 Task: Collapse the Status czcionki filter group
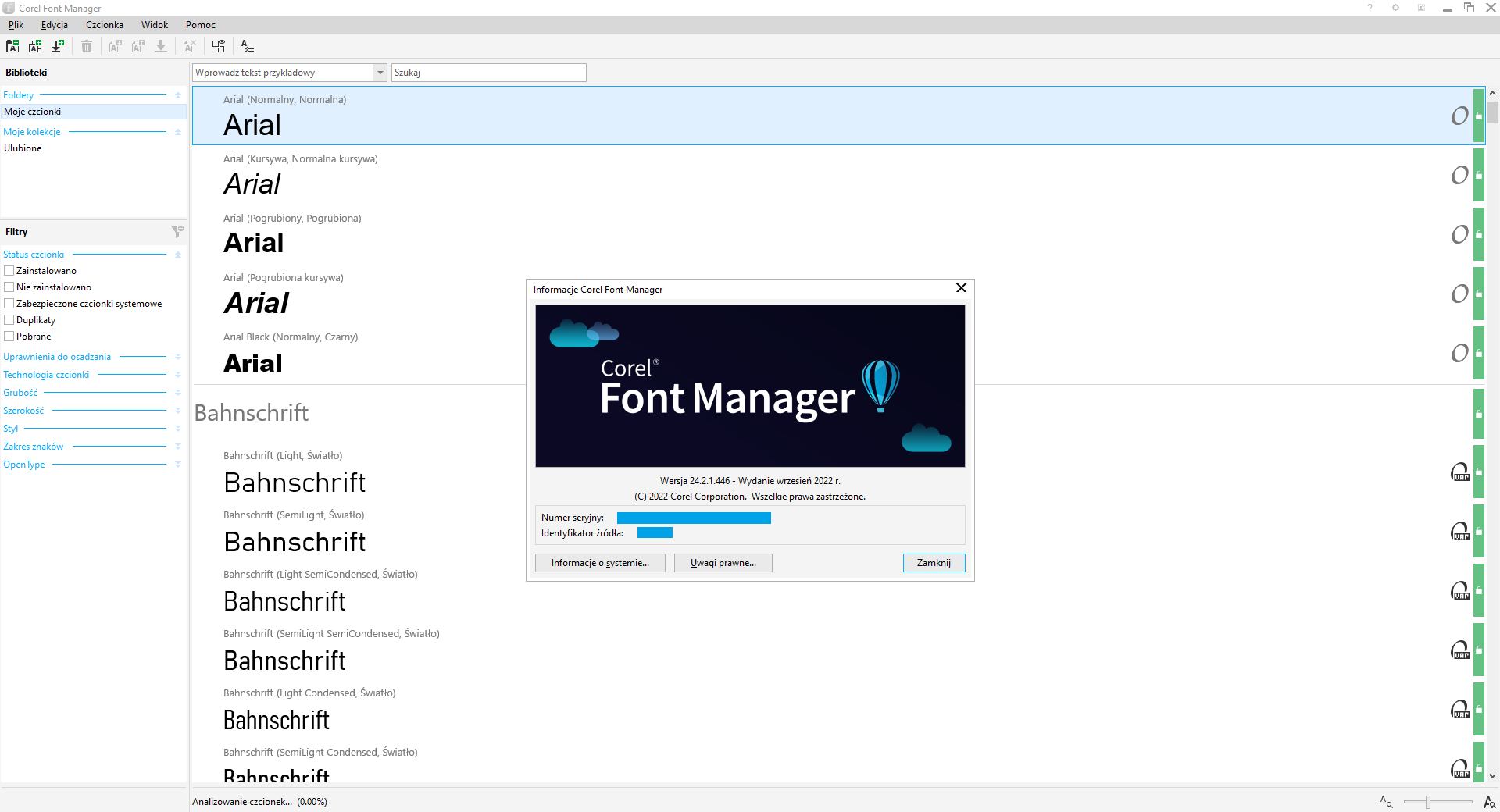coord(178,255)
